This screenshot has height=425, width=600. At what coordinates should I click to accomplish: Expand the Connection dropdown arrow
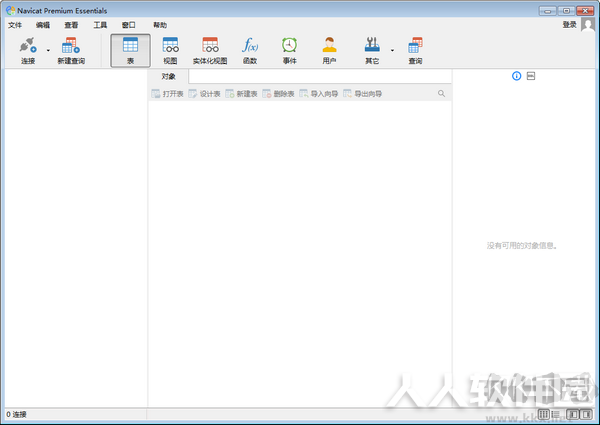tap(48, 50)
